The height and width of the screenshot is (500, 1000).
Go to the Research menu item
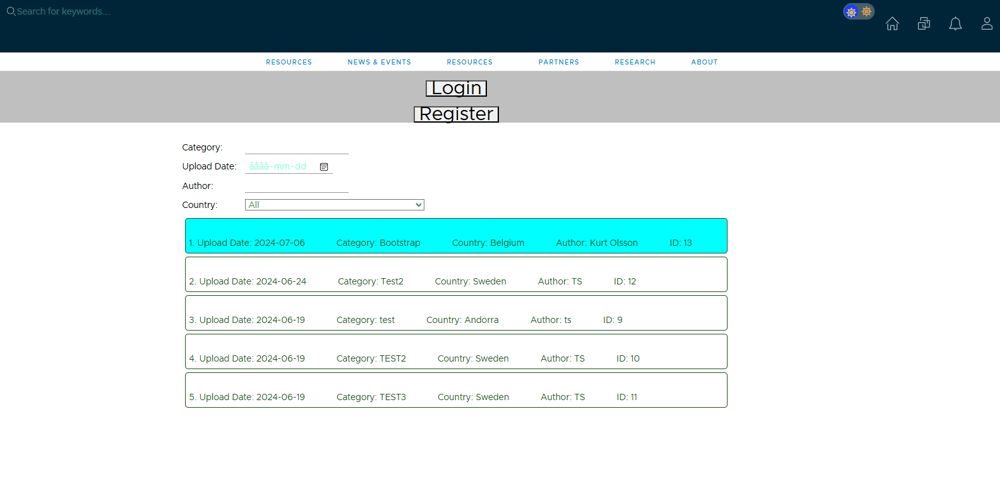tap(635, 62)
